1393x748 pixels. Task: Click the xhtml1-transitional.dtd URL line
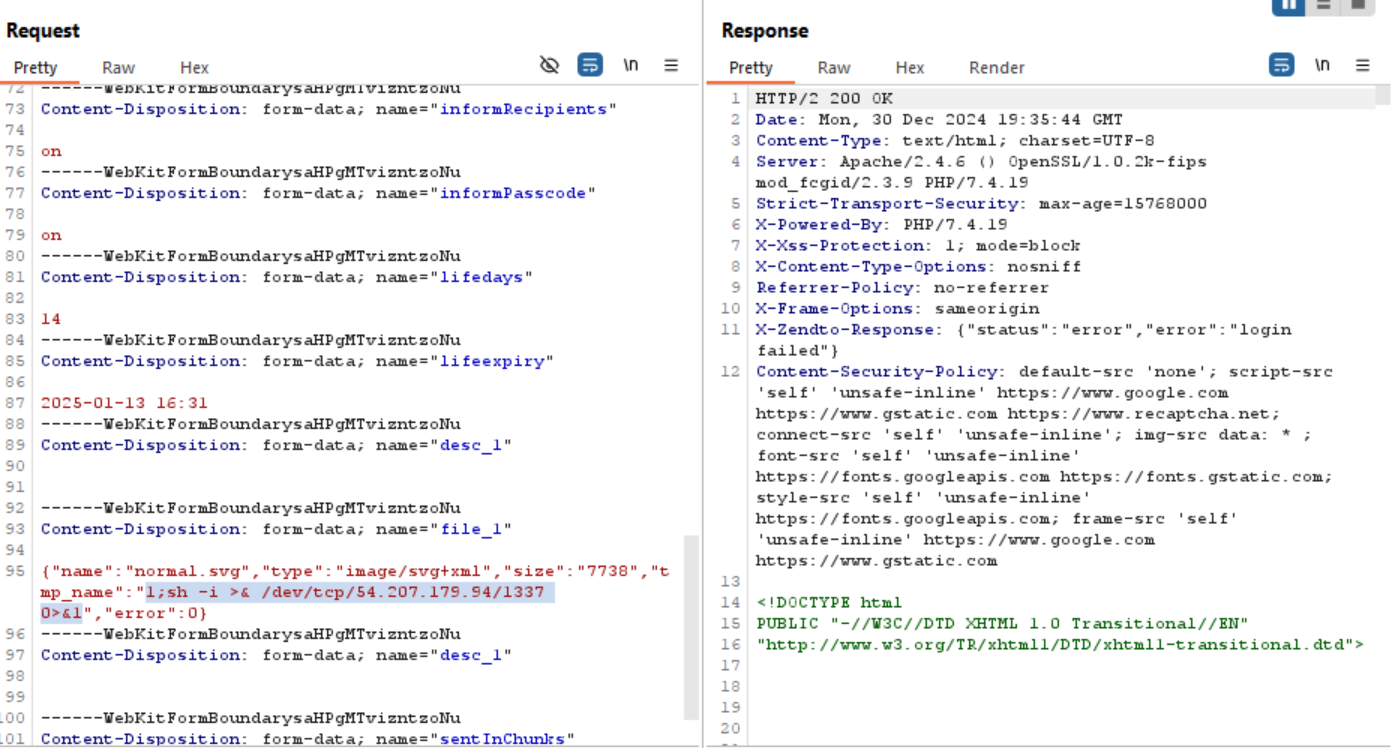[1060, 644]
